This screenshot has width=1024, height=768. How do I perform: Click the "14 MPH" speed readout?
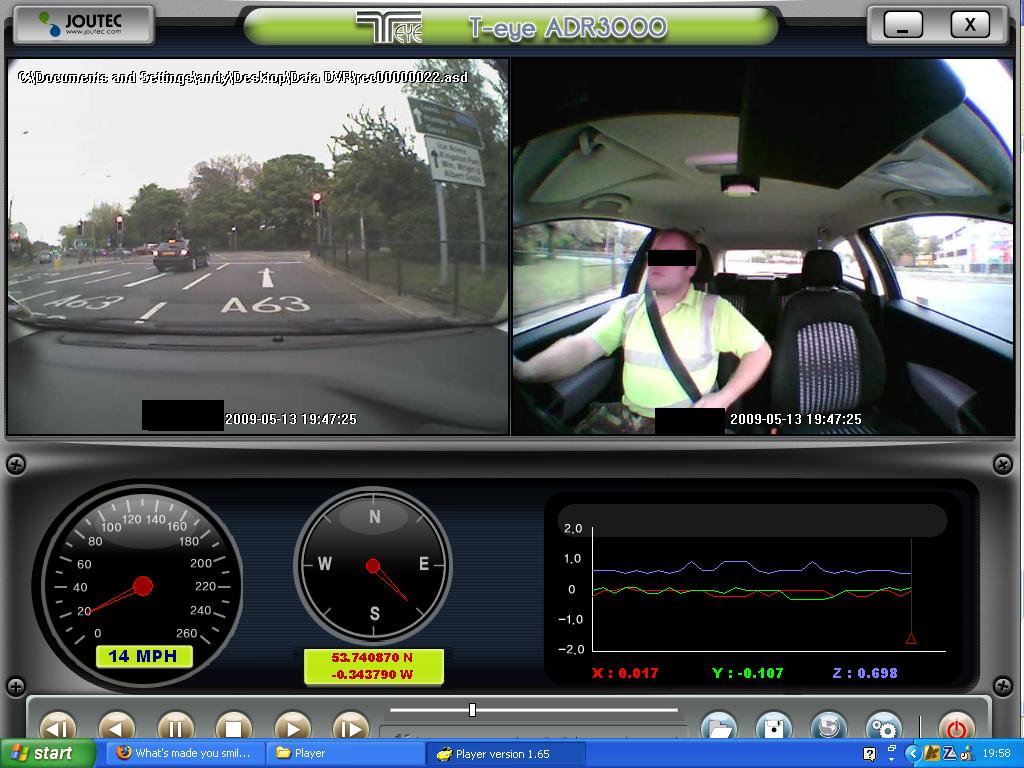pyautogui.click(x=144, y=656)
